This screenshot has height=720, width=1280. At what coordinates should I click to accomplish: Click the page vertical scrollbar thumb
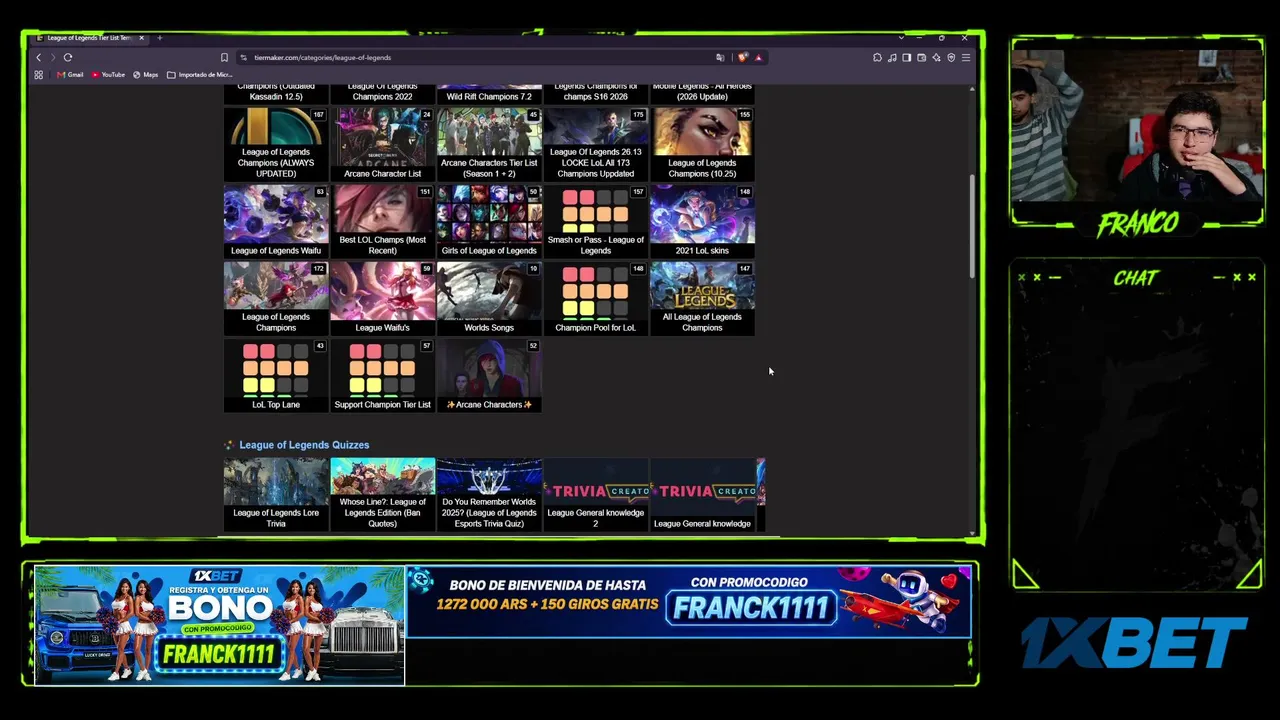click(972, 227)
